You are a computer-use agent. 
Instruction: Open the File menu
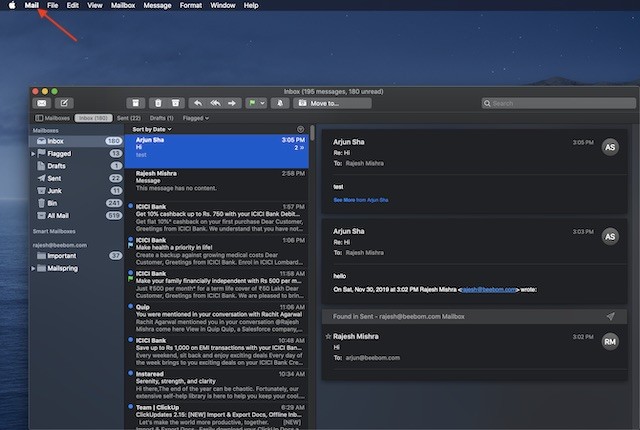click(53, 5)
